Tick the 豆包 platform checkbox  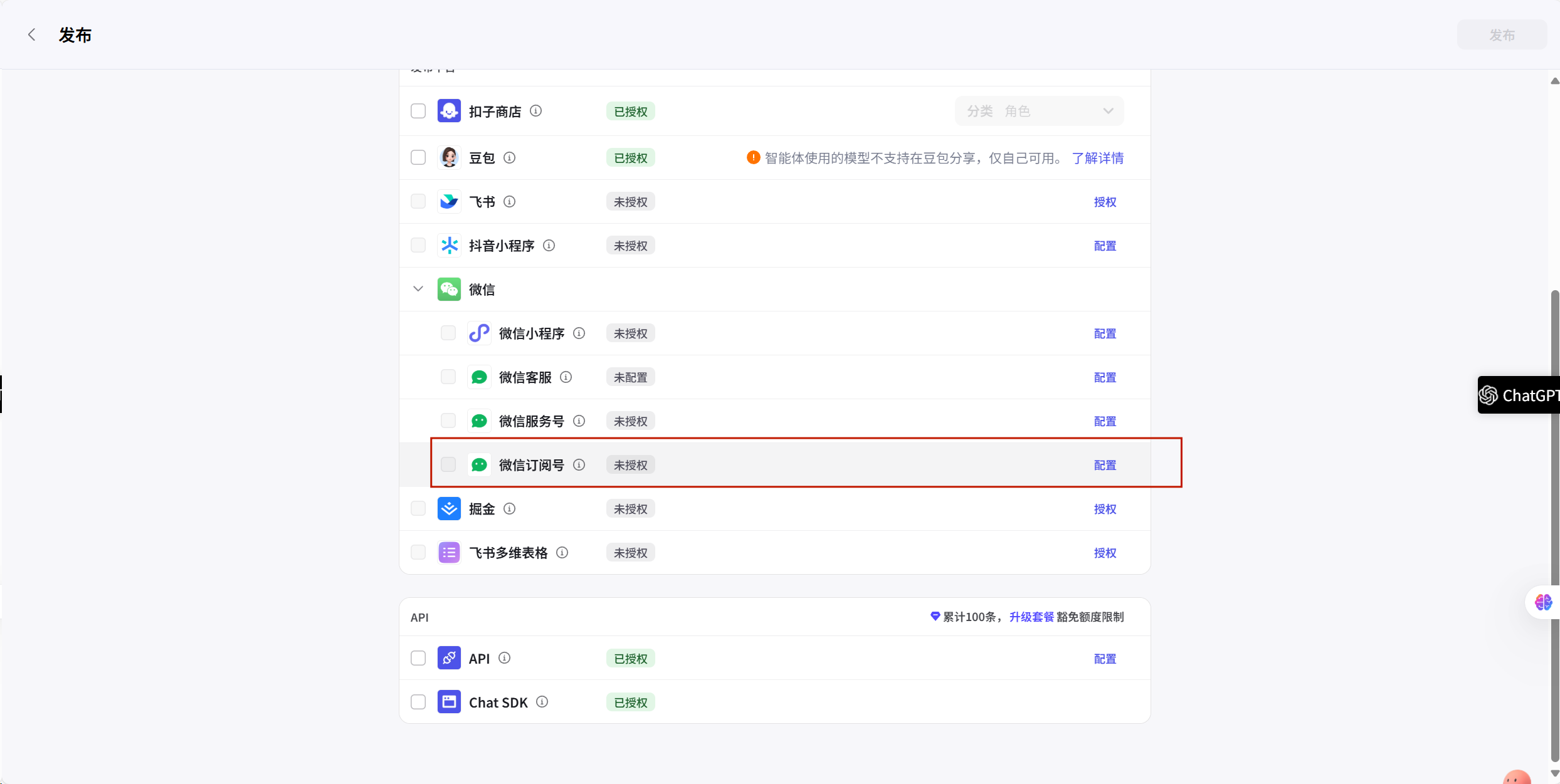click(418, 157)
